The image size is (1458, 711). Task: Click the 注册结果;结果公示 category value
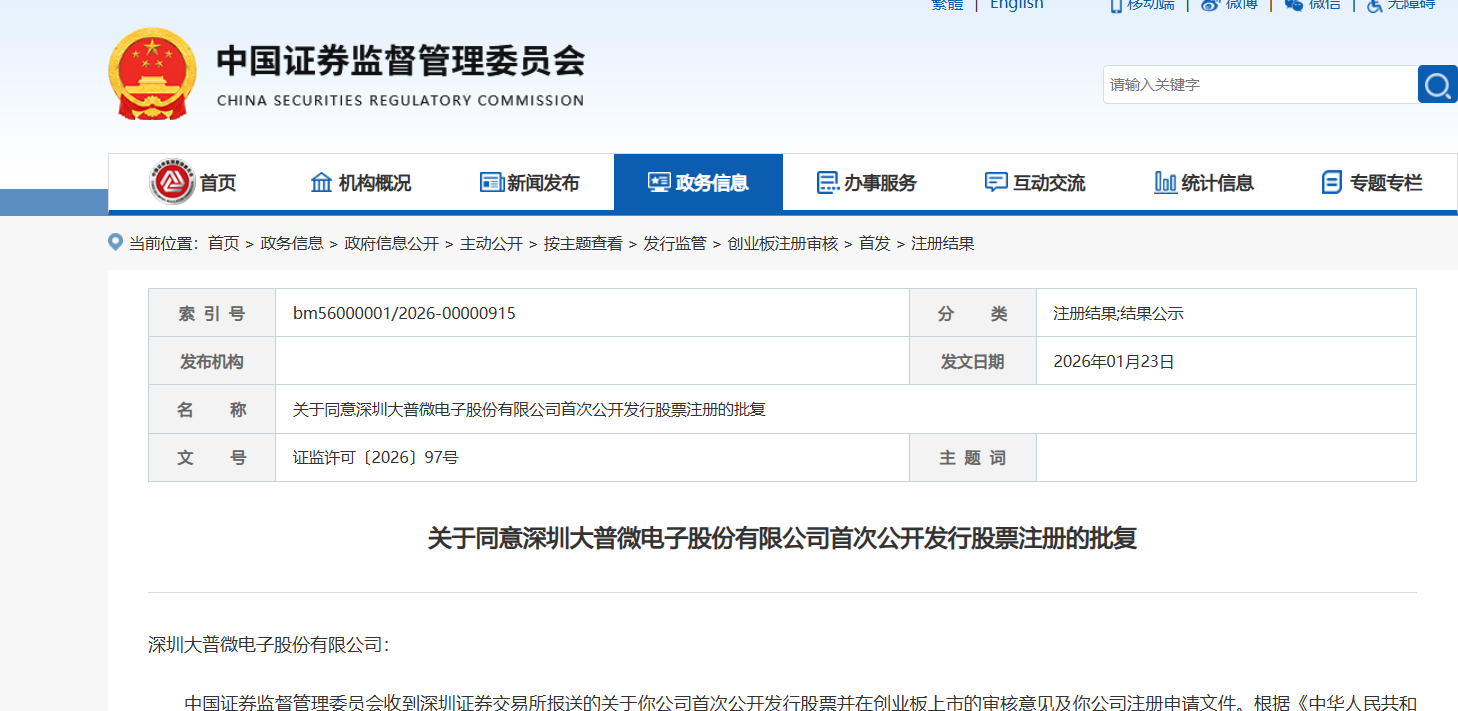(1118, 313)
